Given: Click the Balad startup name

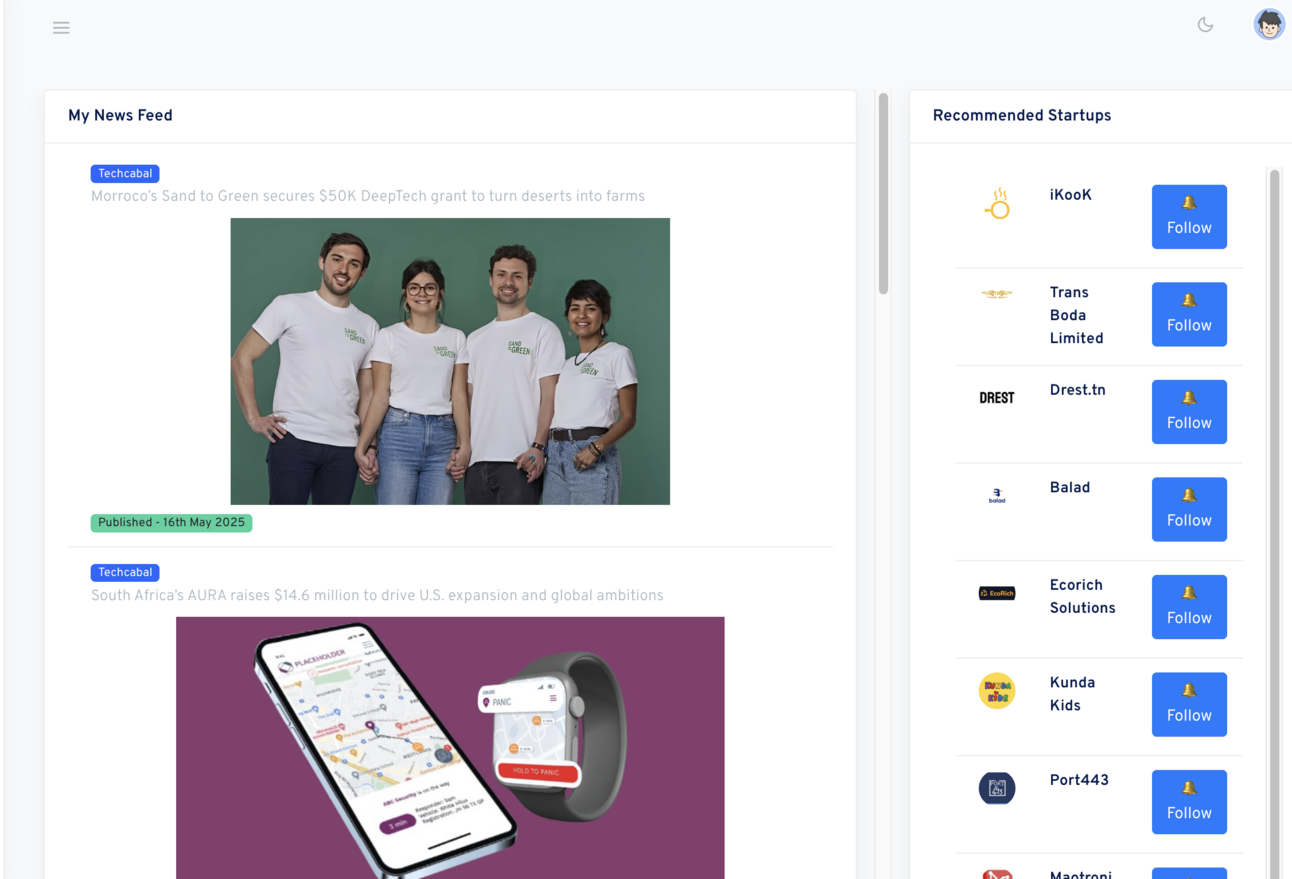Looking at the screenshot, I should coord(1070,488).
